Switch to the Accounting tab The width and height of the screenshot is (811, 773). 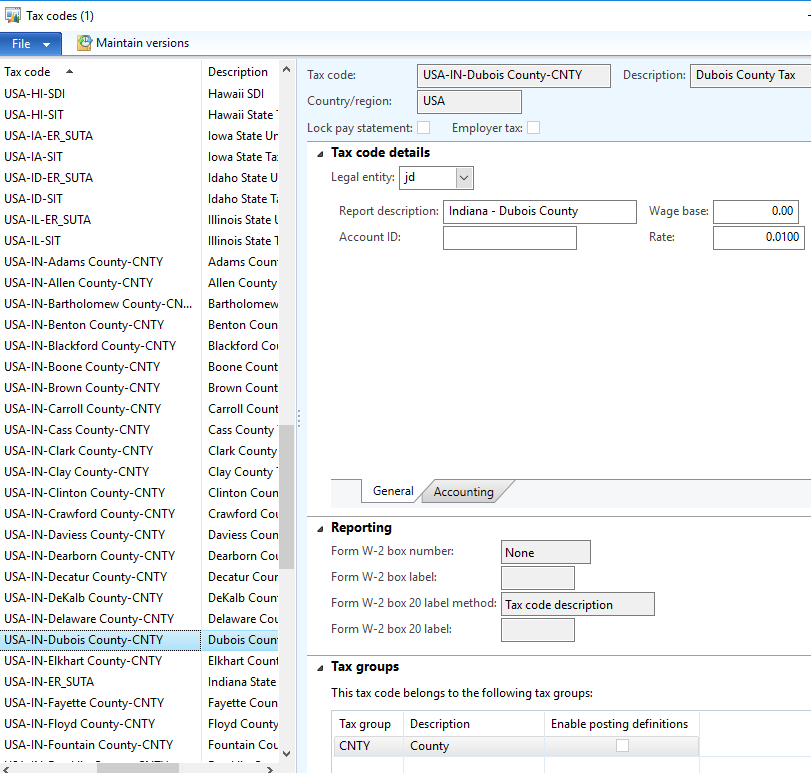point(463,492)
